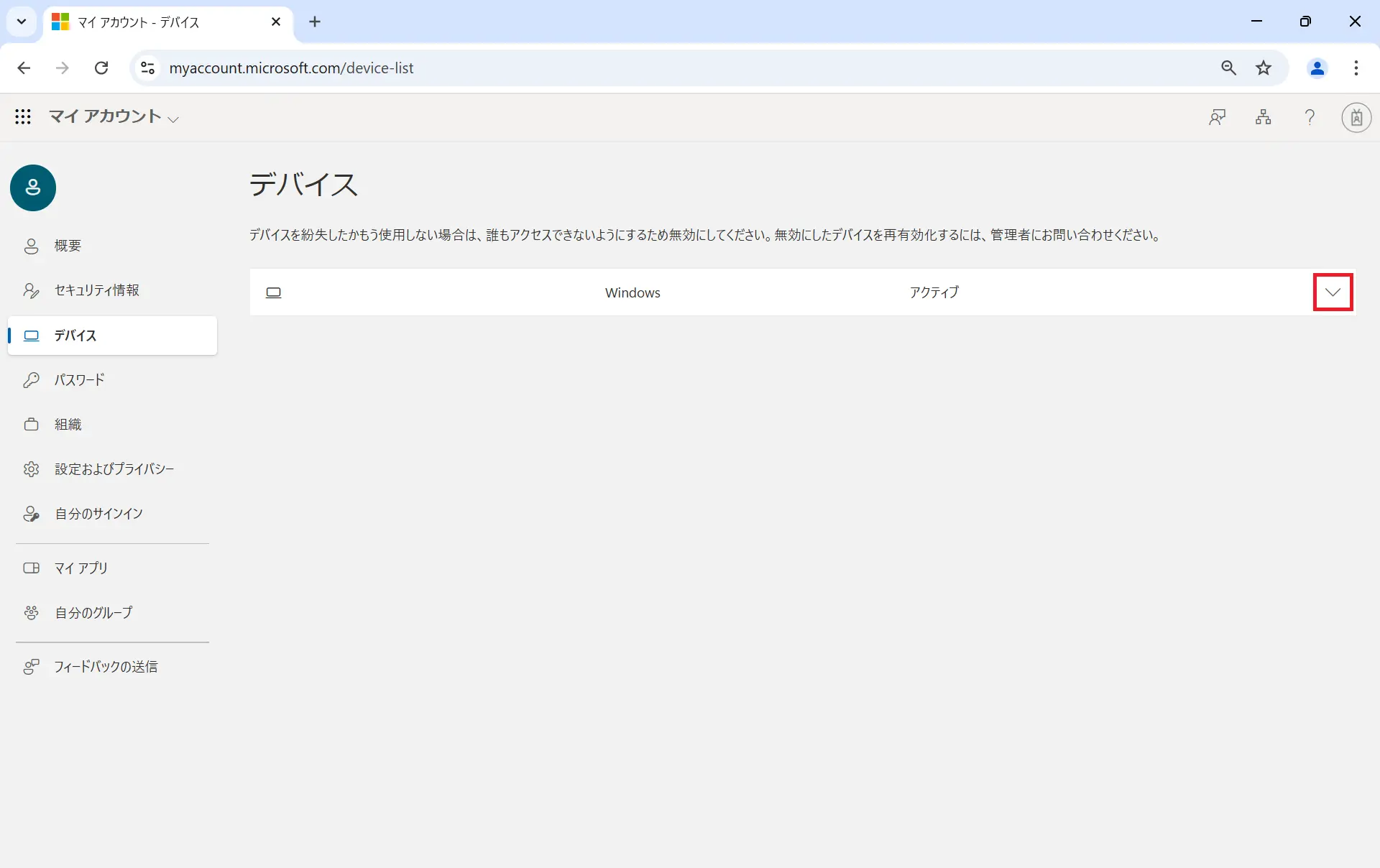Select パスワード in the sidebar
Image resolution: width=1380 pixels, height=868 pixels.
tap(79, 379)
